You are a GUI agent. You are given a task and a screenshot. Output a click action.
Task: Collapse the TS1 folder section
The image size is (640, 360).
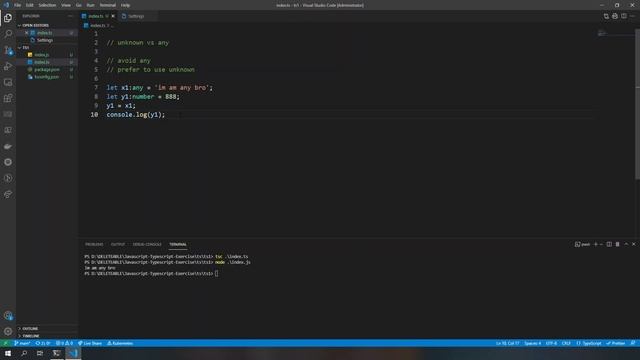coord(24,47)
